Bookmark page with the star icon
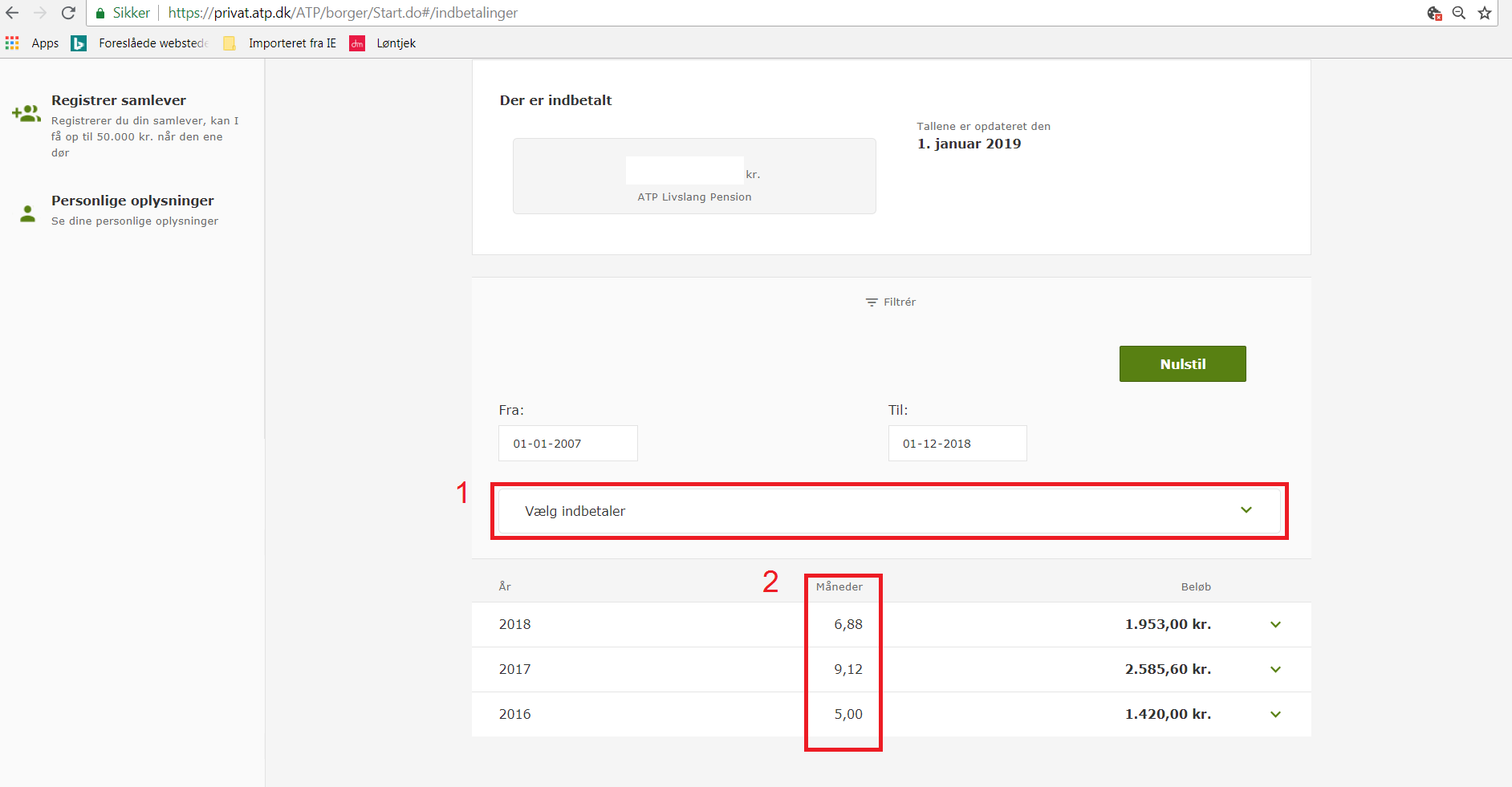The height and width of the screenshot is (787, 1512). click(1485, 13)
